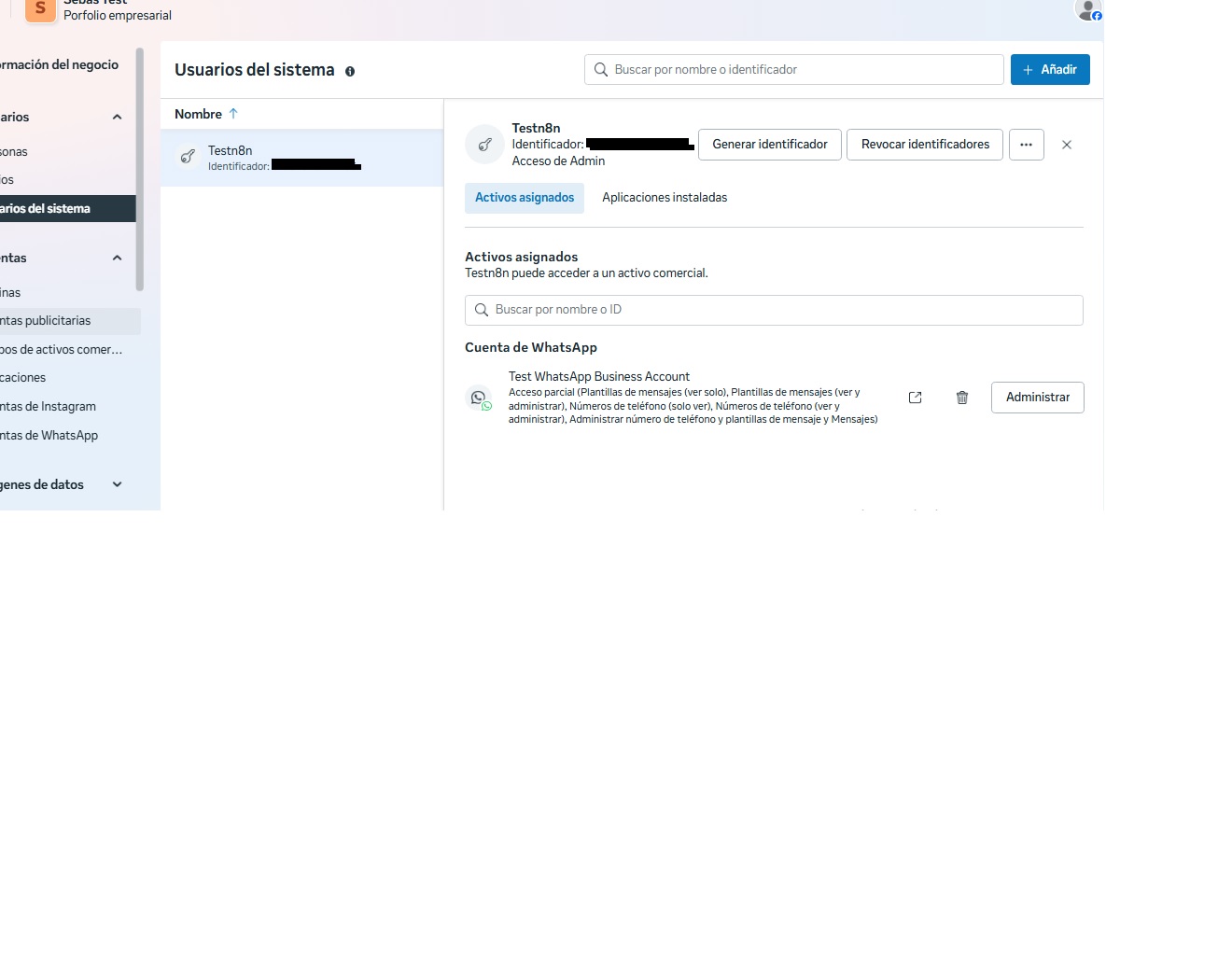Switch to the Activos asignados tab
The width and height of the screenshot is (1232, 978).
pos(525,198)
